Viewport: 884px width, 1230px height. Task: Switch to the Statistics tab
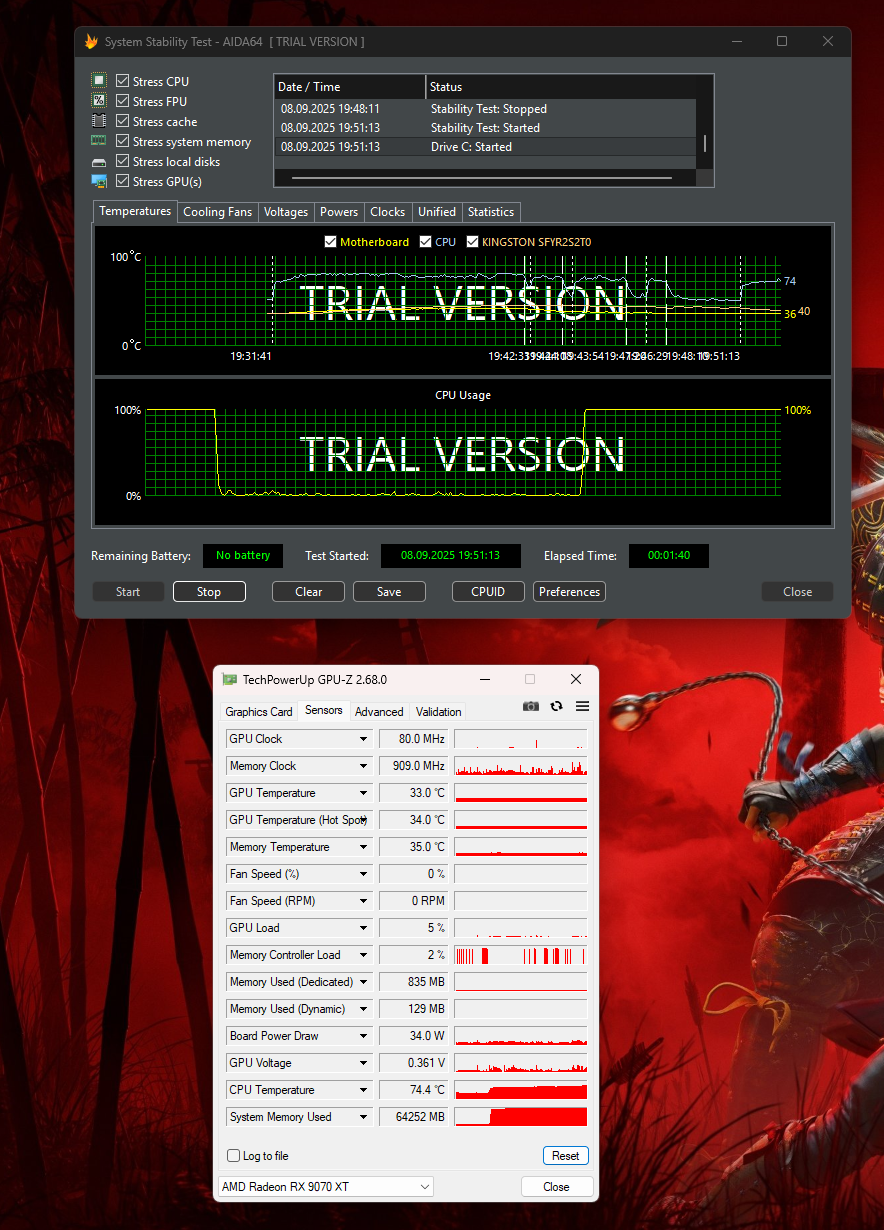491,212
